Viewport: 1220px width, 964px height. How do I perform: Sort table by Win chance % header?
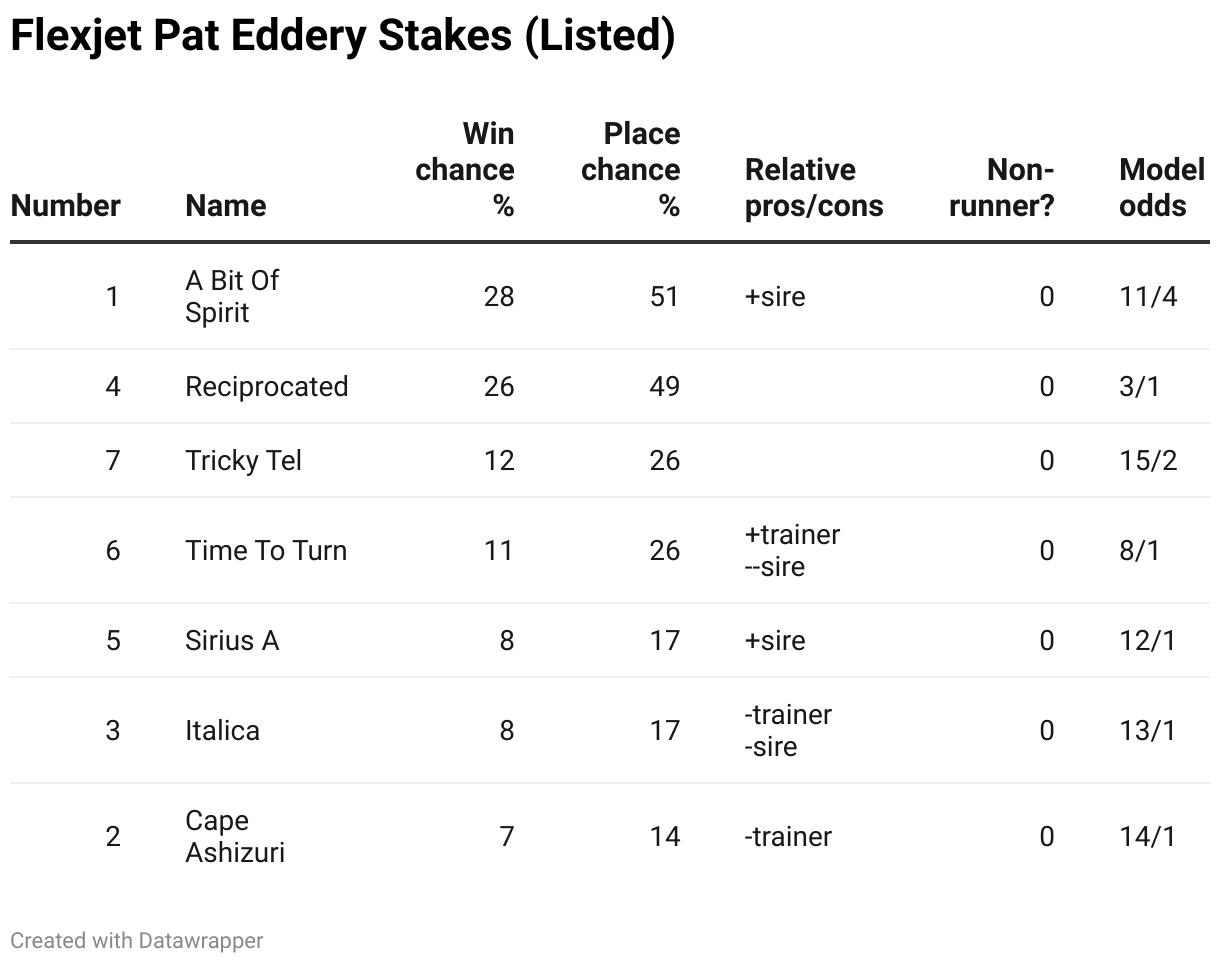pos(465,170)
